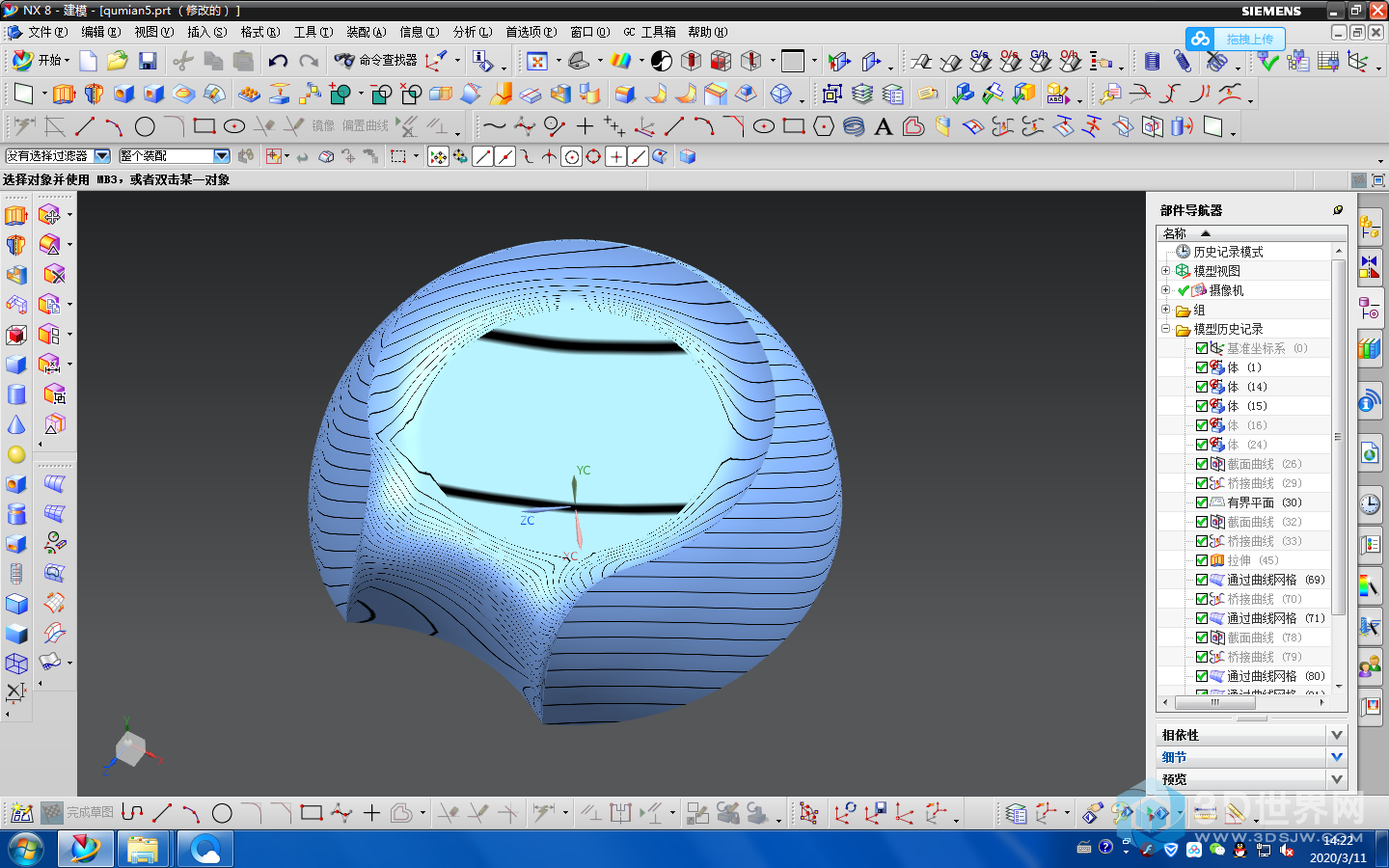Screen dimensions: 1389x868
Task: Select the sketch Rectangle tool
Action: [x=204, y=126]
